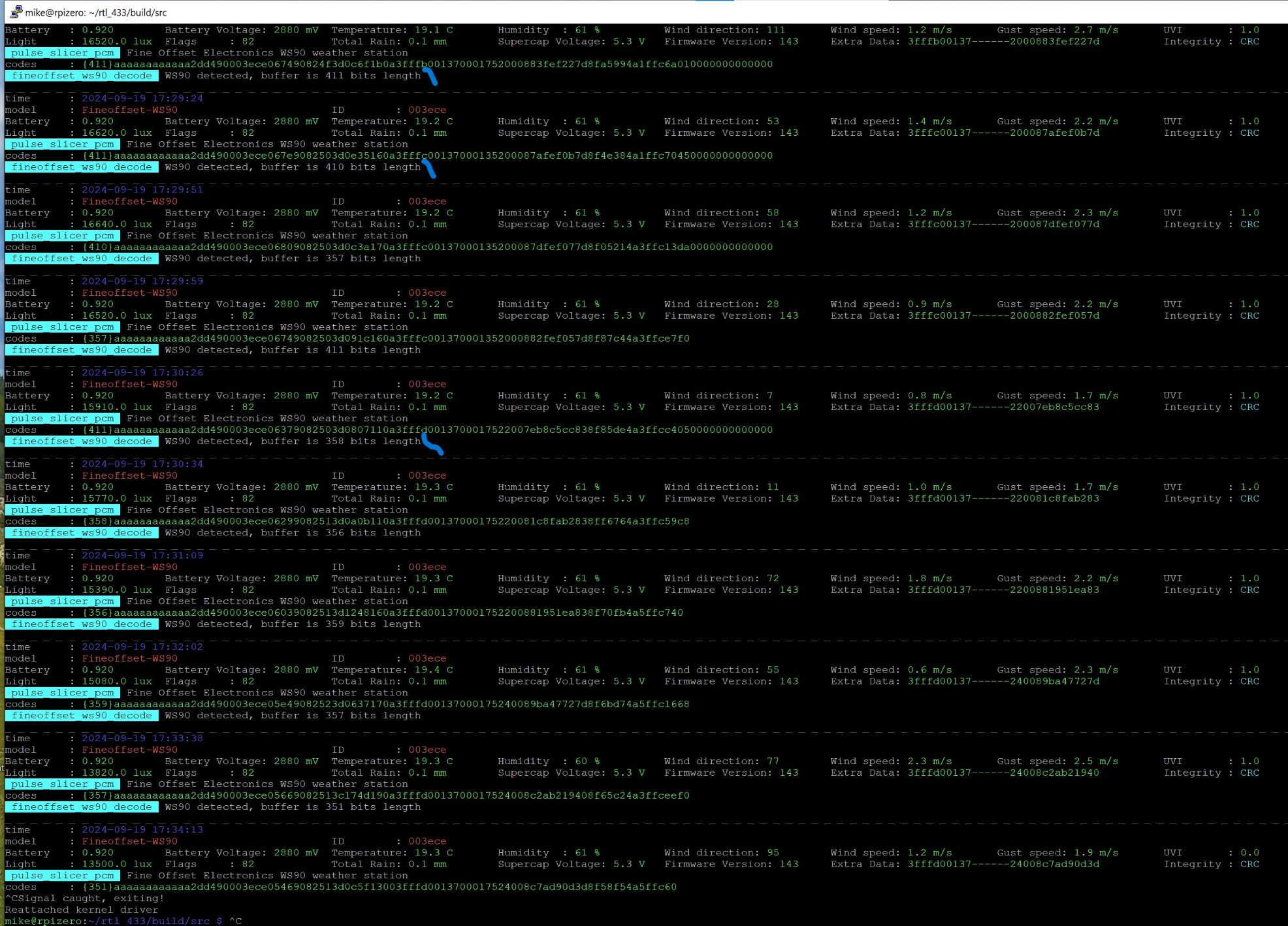Select the '^CSignal caught, exiting!' message
Image resolution: width=1288 pixels, height=926 pixels.
[x=83, y=898]
